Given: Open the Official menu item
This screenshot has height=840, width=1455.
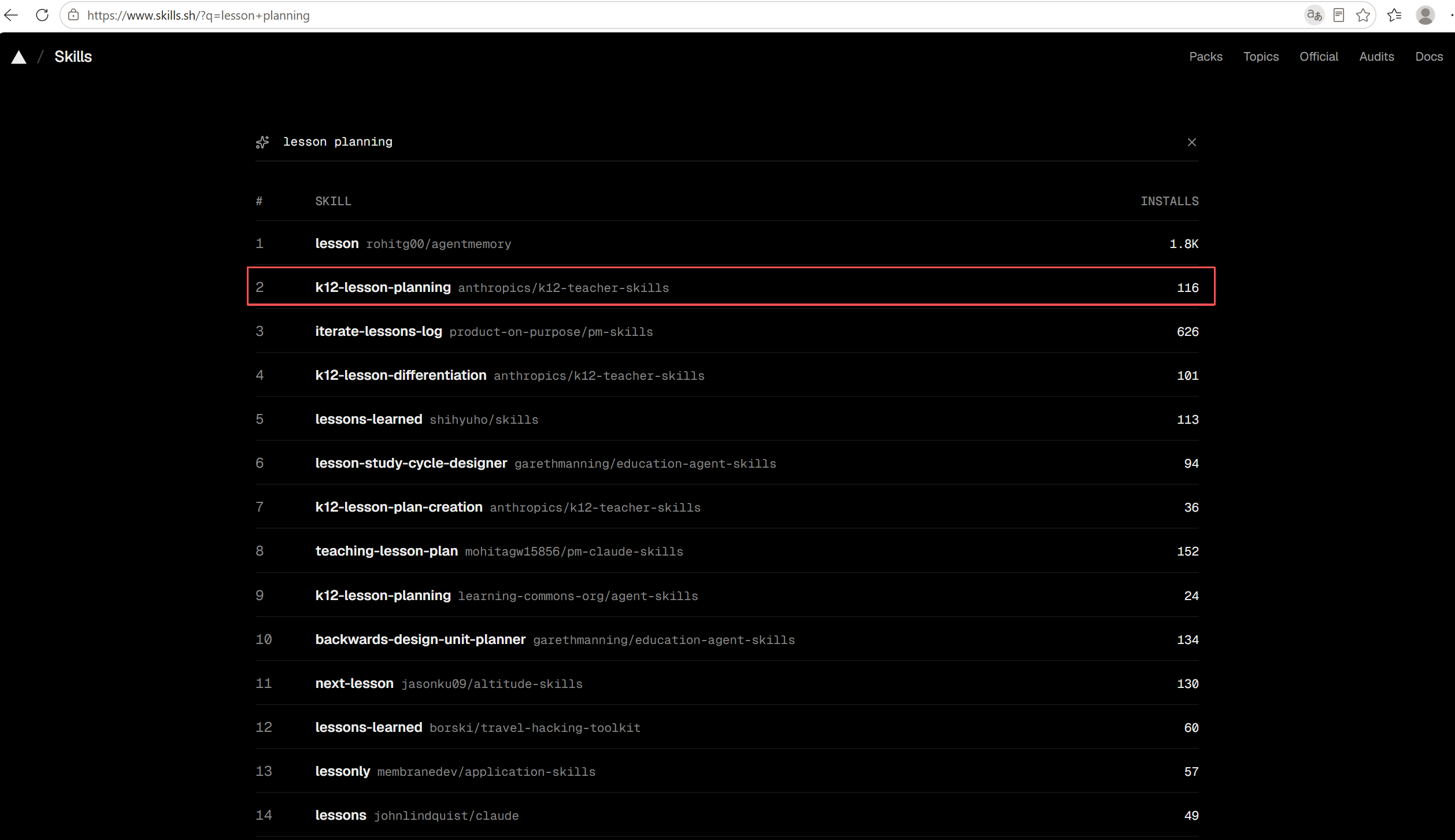Looking at the screenshot, I should 1319,57.
